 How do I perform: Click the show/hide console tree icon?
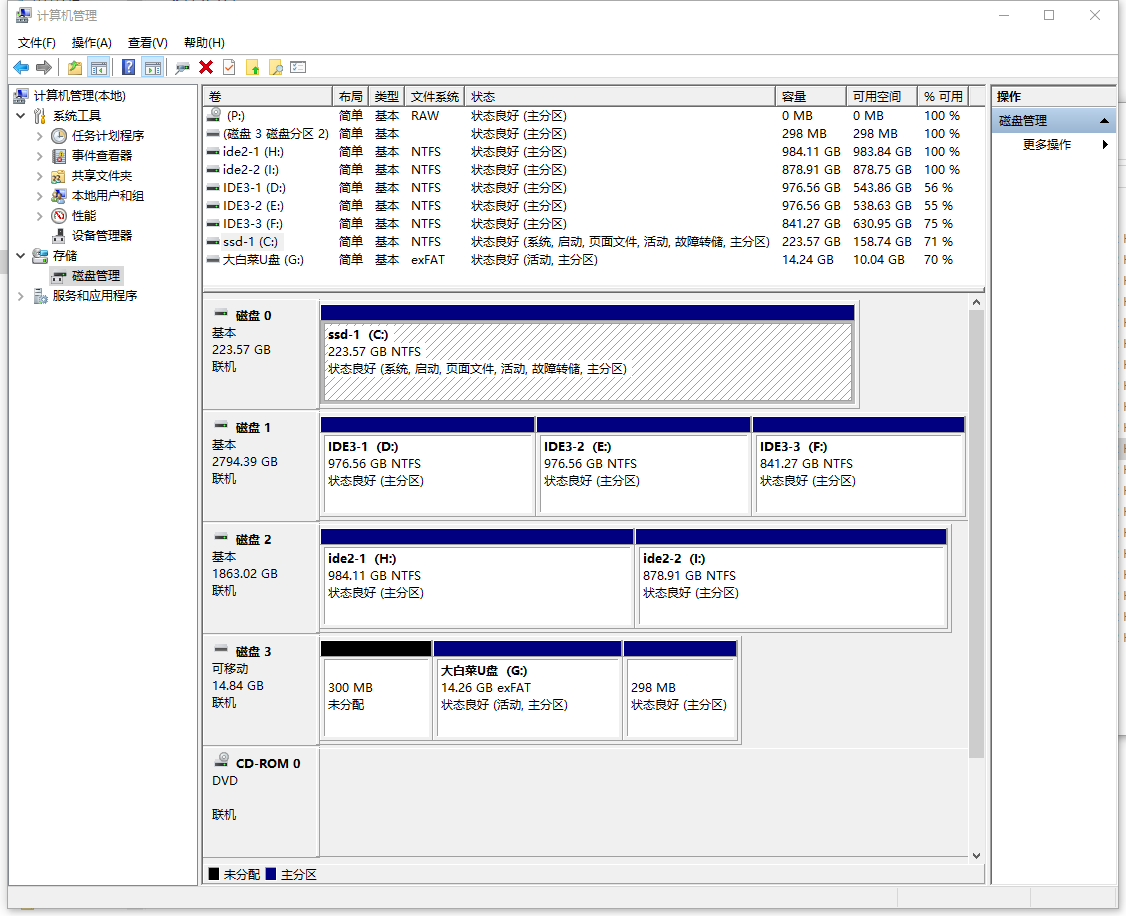coord(98,67)
